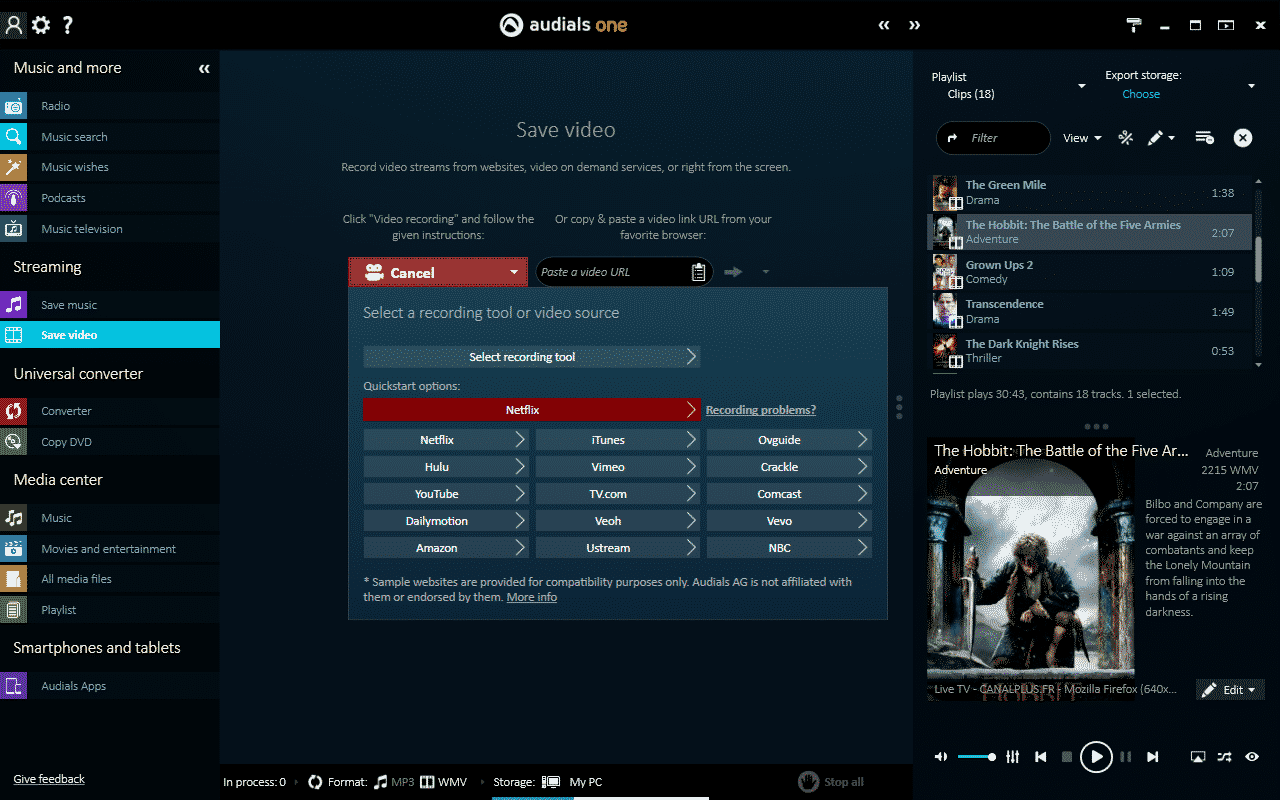The image size is (1280, 800).
Task: Click the Give feedback link
Action: (x=49, y=779)
